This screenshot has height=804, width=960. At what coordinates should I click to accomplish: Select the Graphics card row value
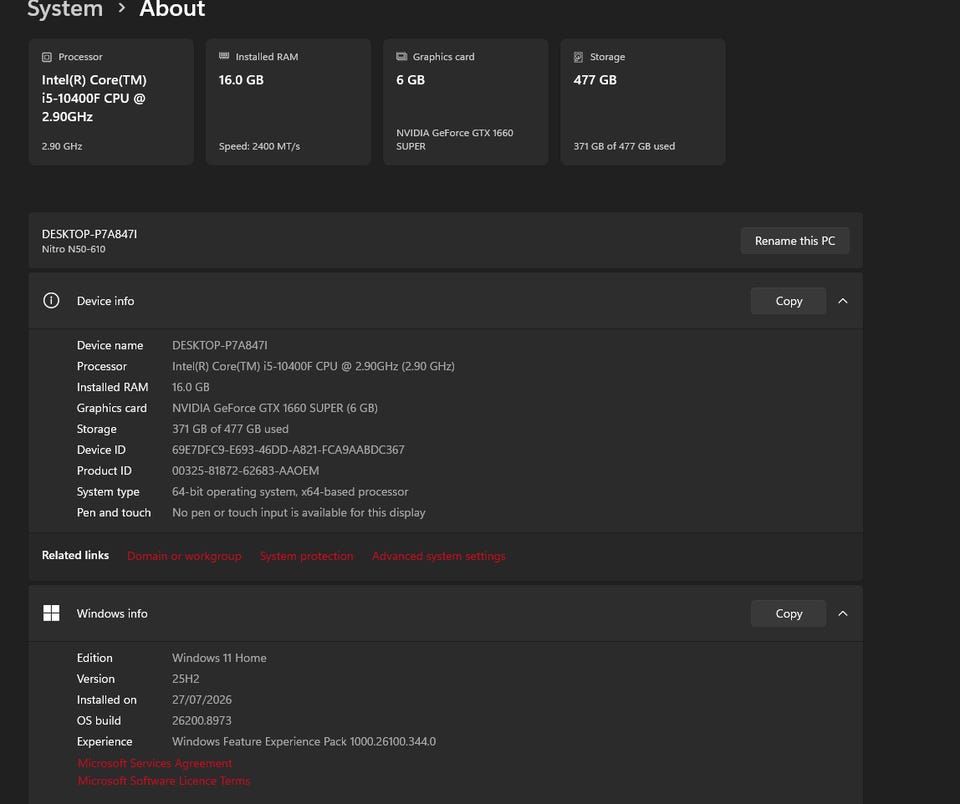coord(275,408)
